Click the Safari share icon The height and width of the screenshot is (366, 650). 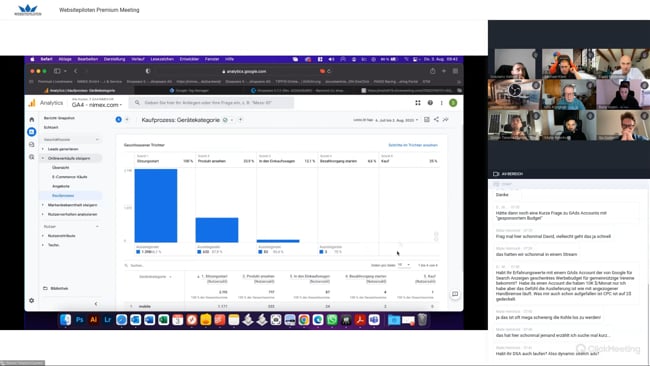pos(432,71)
